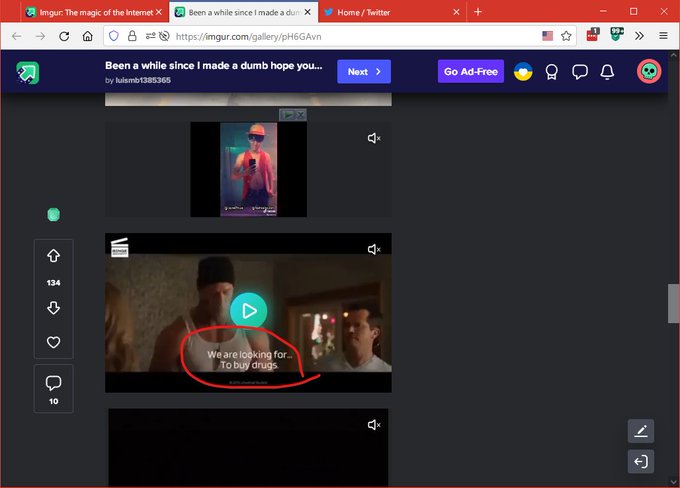This screenshot has height=488, width=680.
Task: Click the Imgur logo in header
Action: [28, 72]
